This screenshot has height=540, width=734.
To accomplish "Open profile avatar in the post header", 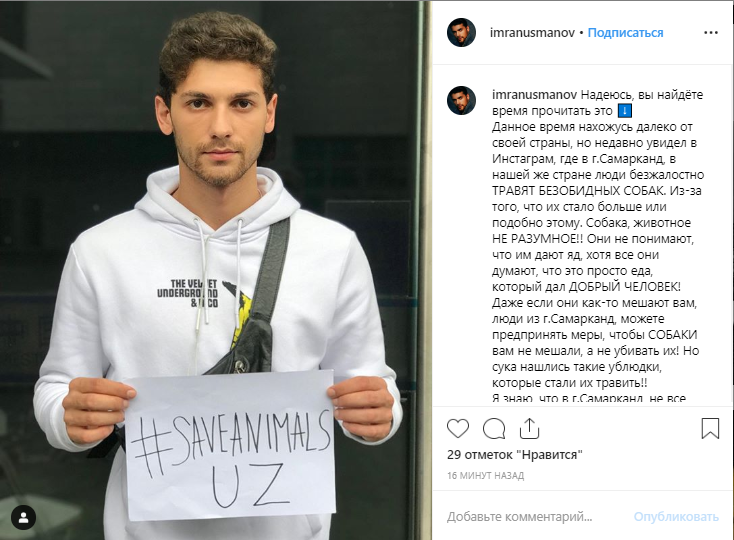I will tap(461, 33).
